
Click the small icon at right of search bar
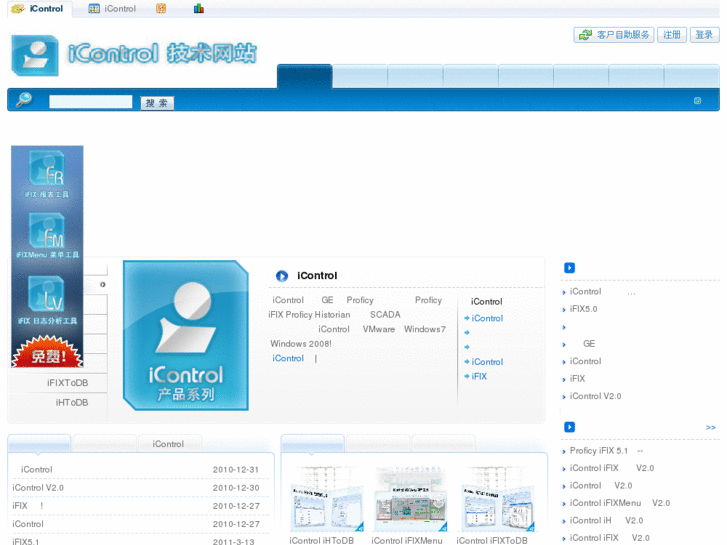[x=697, y=101]
